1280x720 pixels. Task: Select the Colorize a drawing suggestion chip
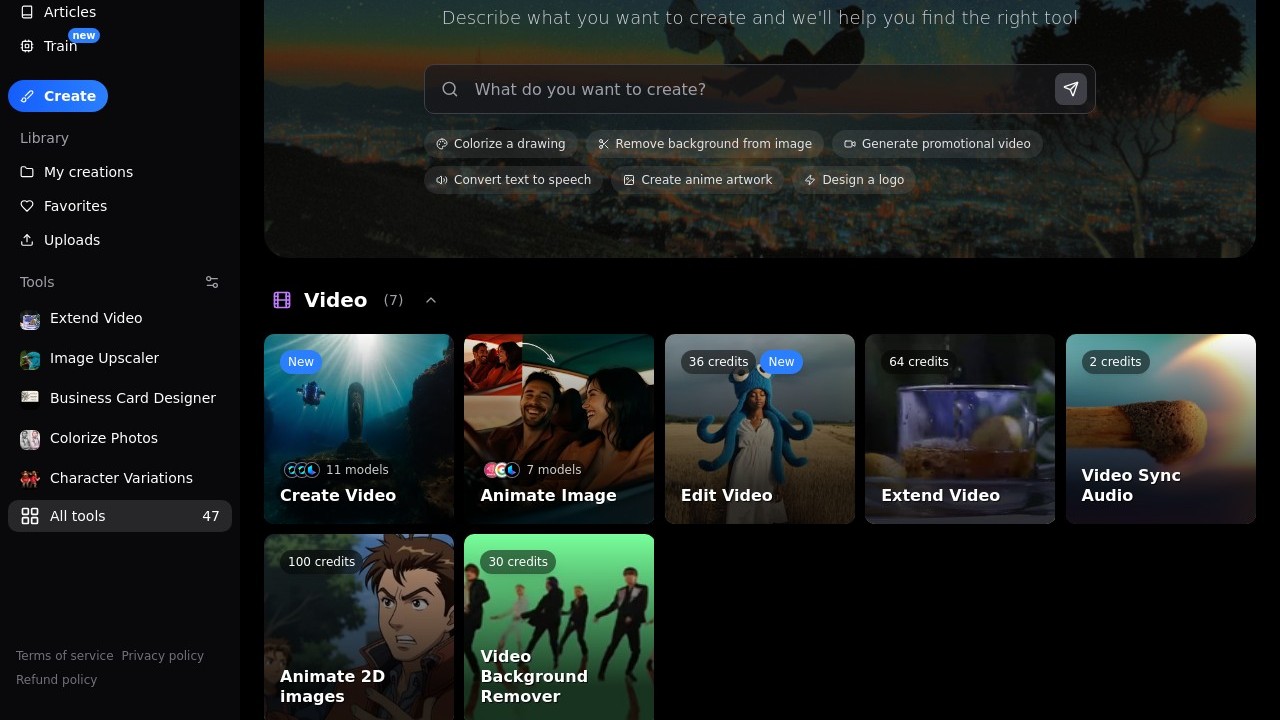501,144
